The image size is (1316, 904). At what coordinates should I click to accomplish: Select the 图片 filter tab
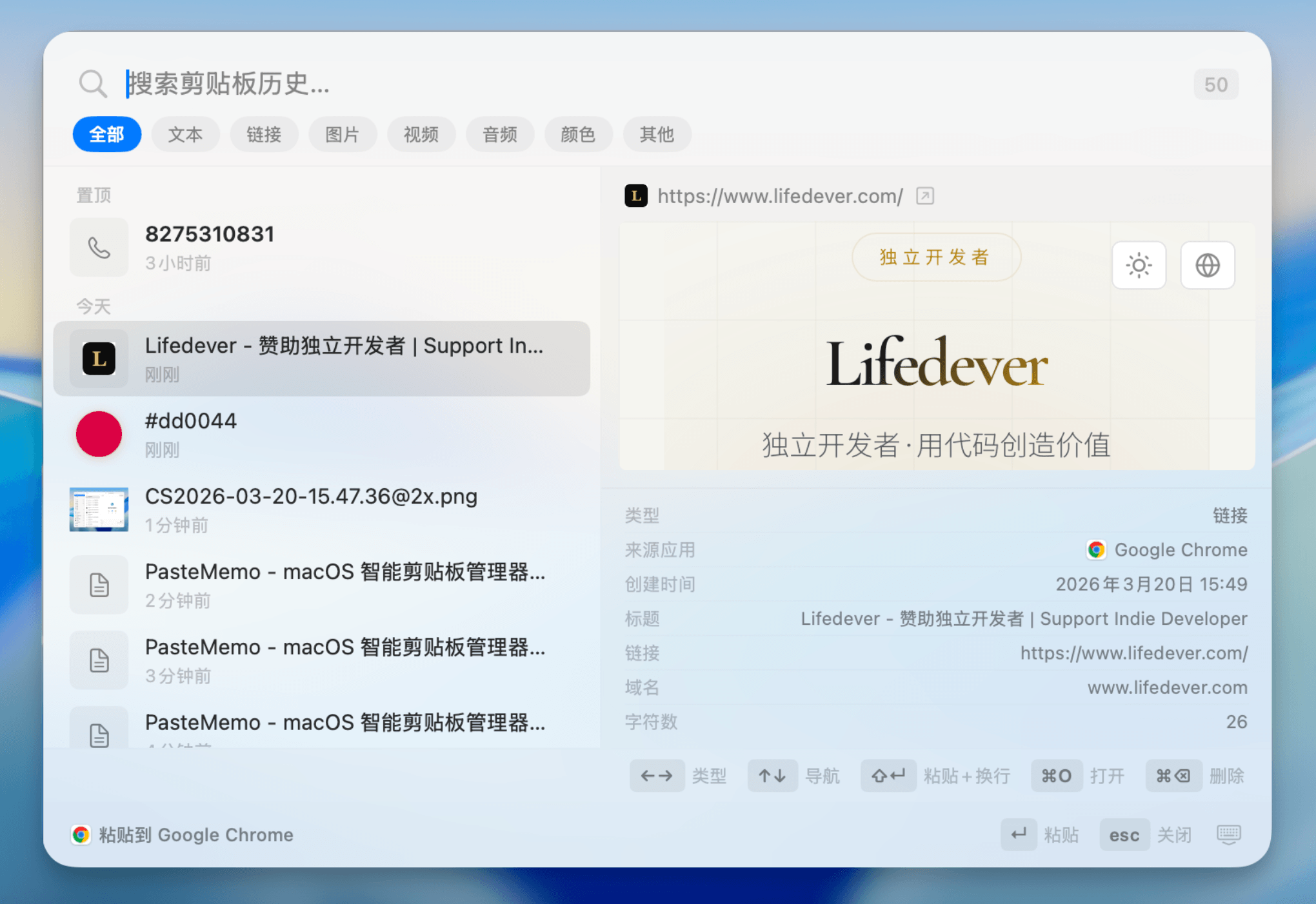[x=343, y=134]
